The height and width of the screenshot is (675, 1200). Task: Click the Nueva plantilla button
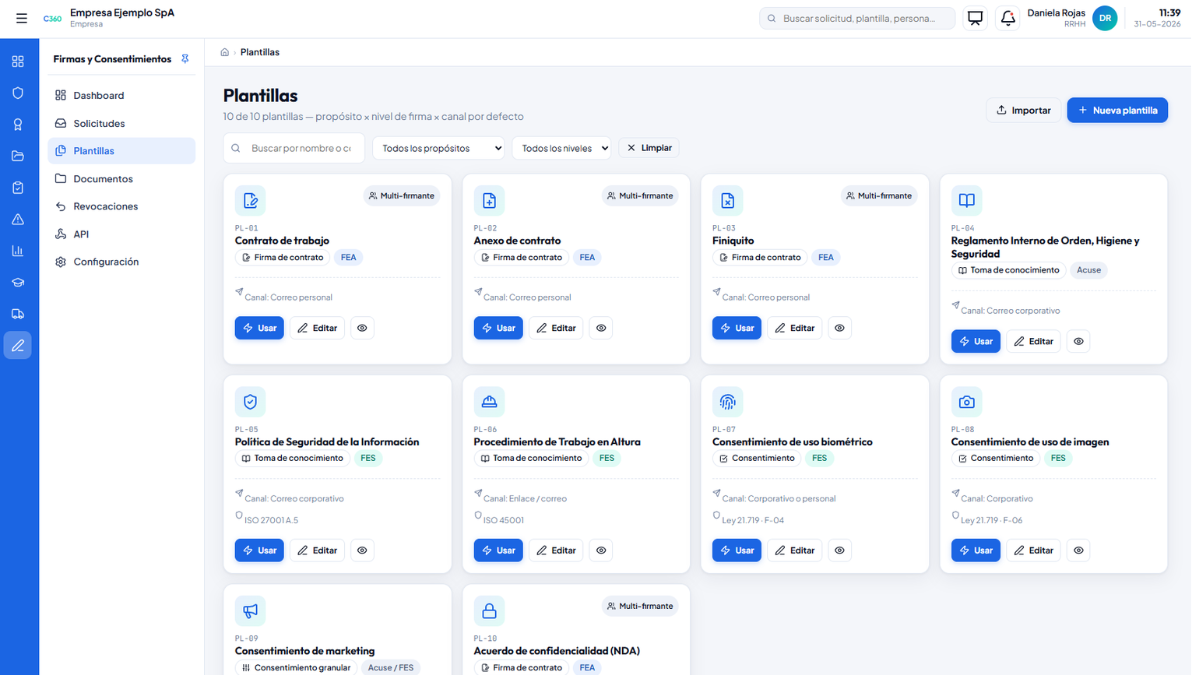1117,110
